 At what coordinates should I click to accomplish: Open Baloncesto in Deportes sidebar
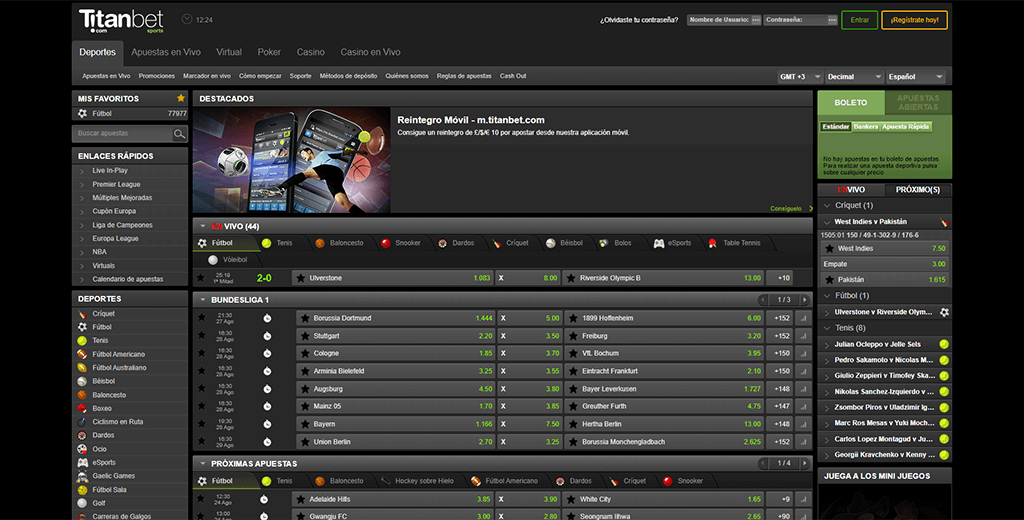tap(109, 395)
